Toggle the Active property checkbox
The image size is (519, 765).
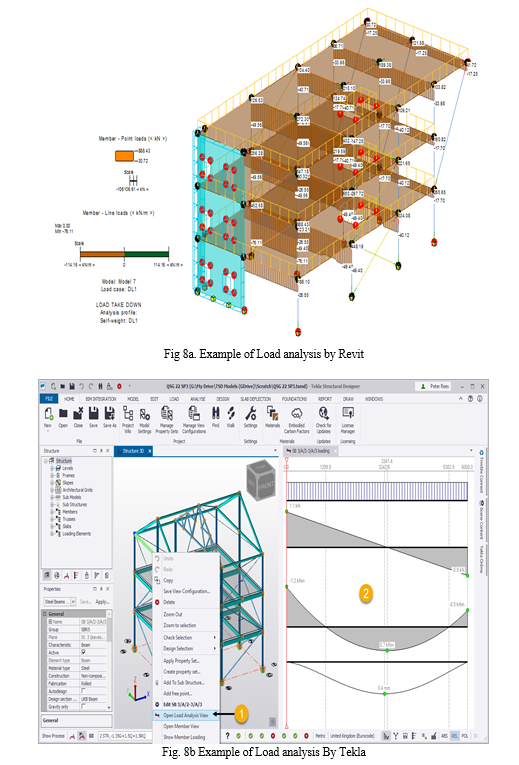(x=83, y=652)
